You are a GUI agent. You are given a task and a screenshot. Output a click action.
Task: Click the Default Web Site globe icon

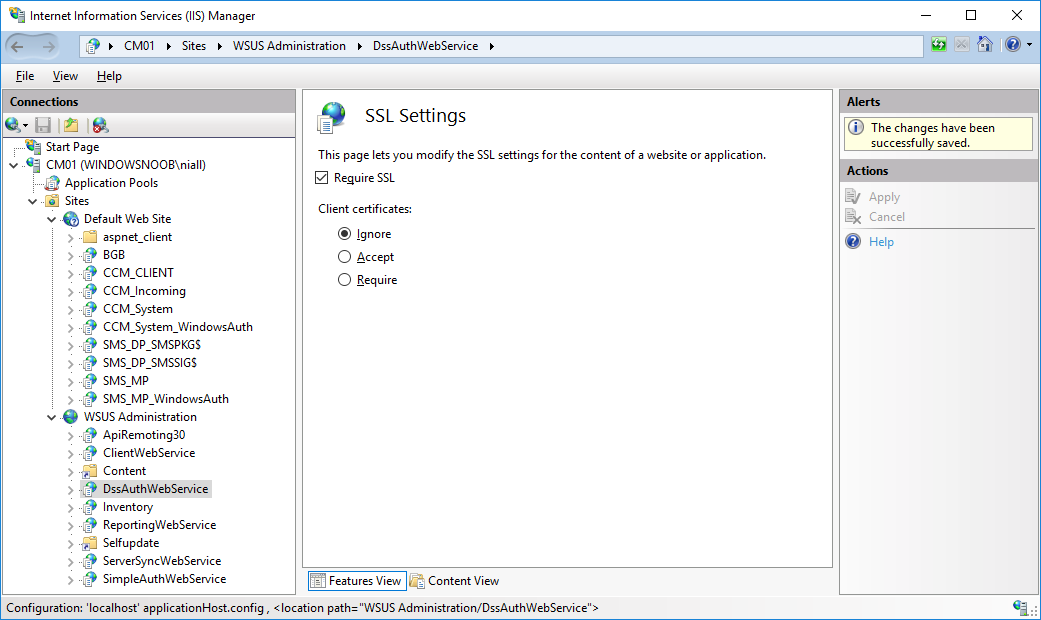pos(71,218)
